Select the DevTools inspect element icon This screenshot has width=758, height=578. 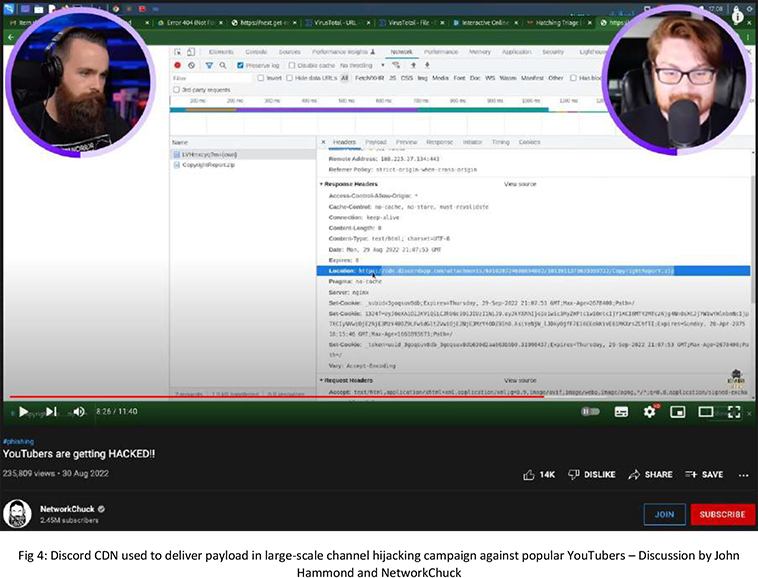pyautogui.click(x=178, y=52)
